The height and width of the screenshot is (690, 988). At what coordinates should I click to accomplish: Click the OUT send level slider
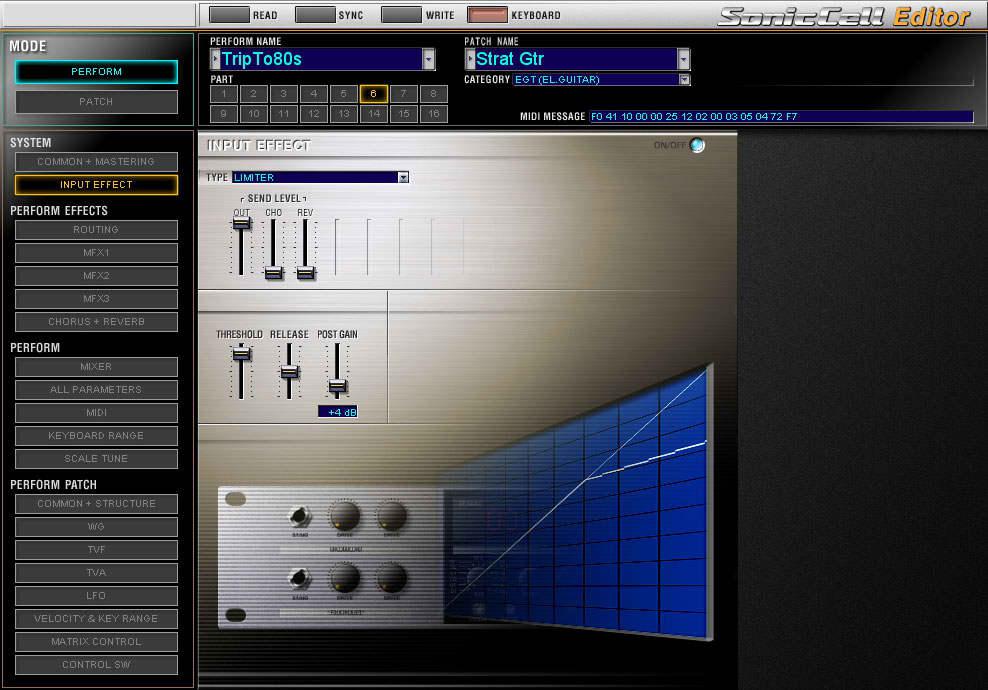click(241, 223)
